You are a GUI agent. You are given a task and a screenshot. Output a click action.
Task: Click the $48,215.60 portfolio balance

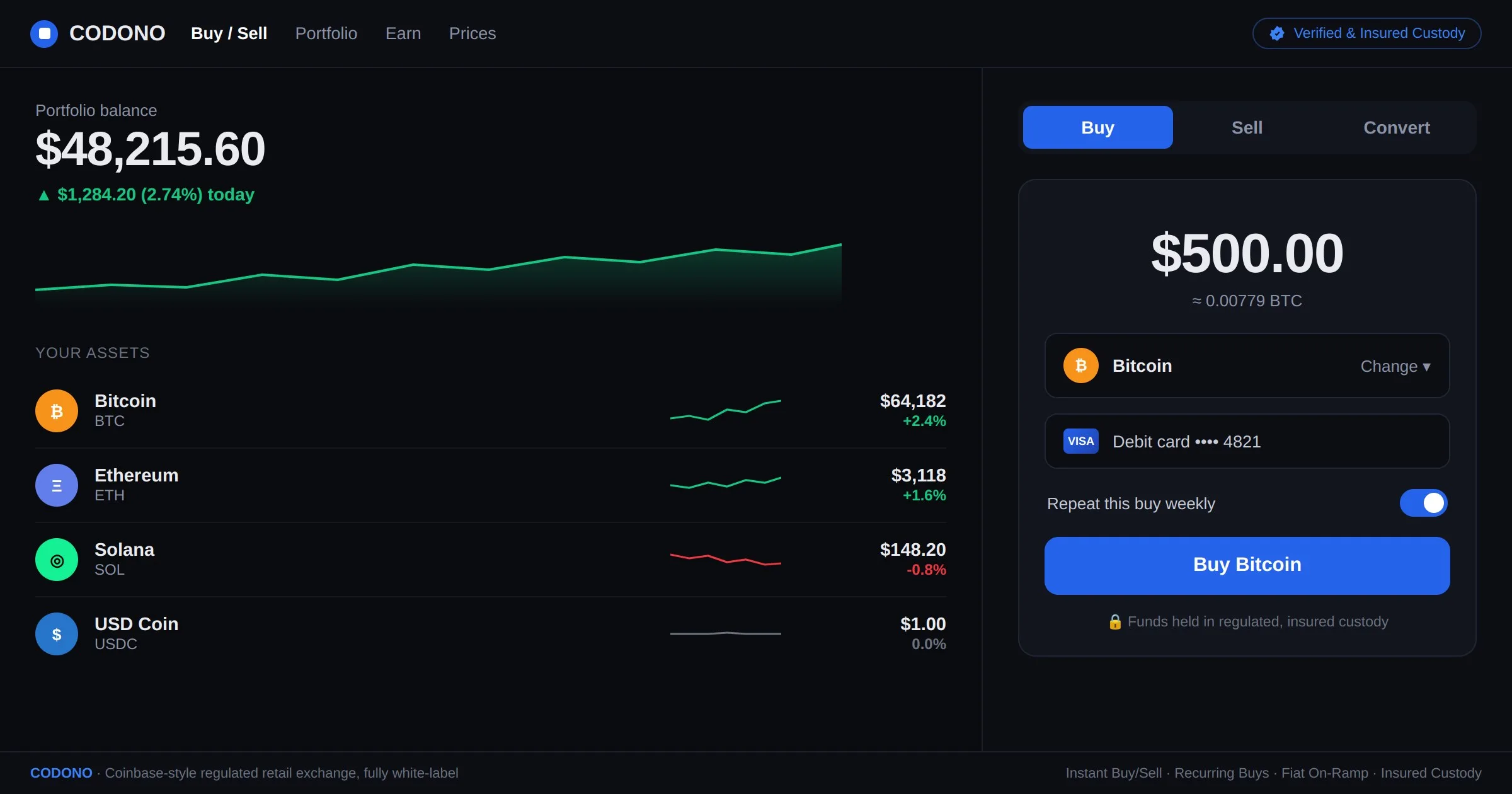click(150, 149)
